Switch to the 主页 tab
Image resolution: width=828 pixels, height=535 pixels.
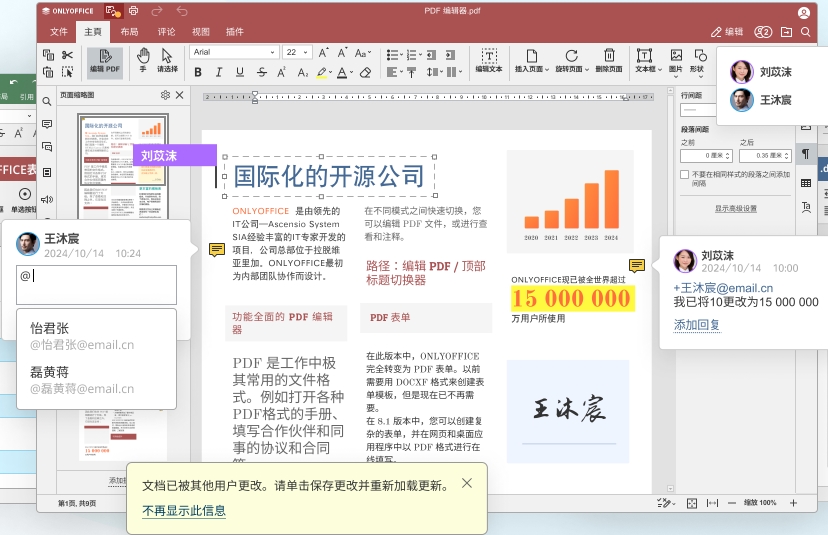93,32
